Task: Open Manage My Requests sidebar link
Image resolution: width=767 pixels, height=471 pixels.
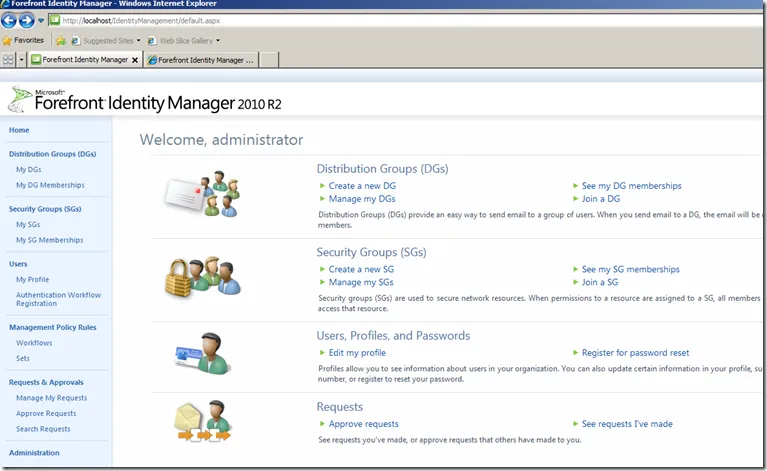Action: click(51, 398)
